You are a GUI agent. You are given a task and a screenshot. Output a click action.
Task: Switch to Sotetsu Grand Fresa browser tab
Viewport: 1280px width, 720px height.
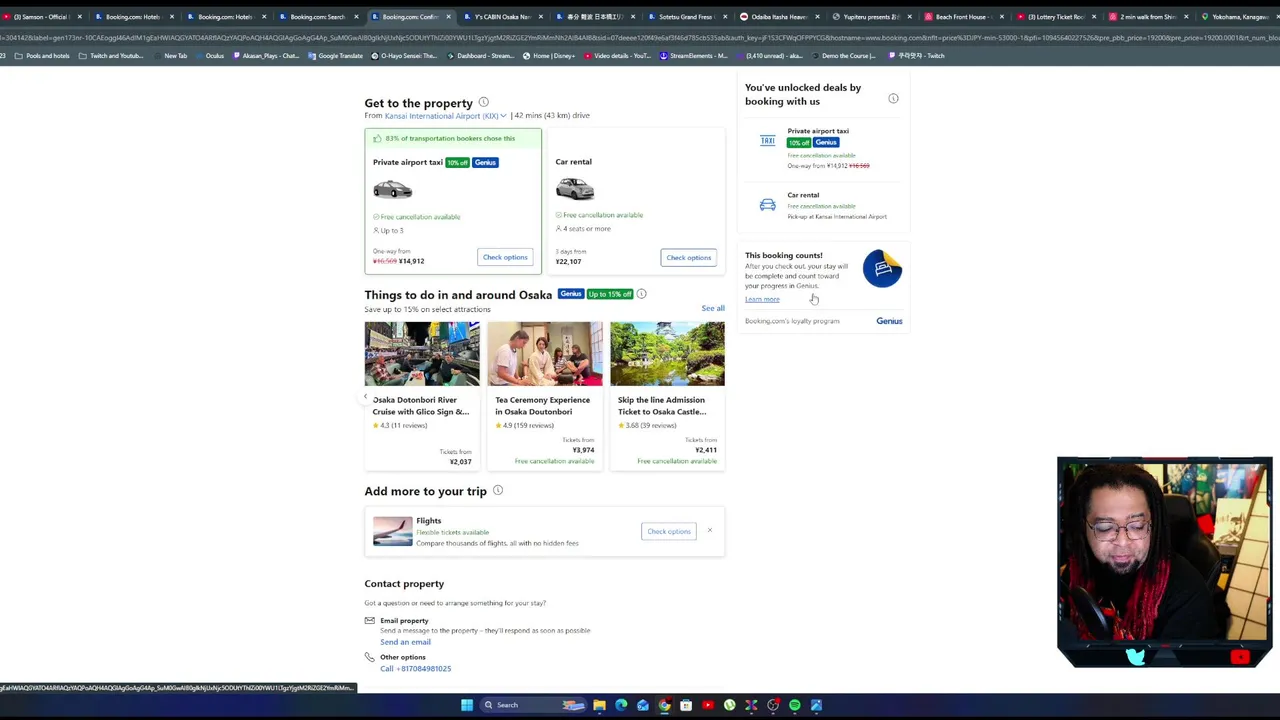(684, 17)
